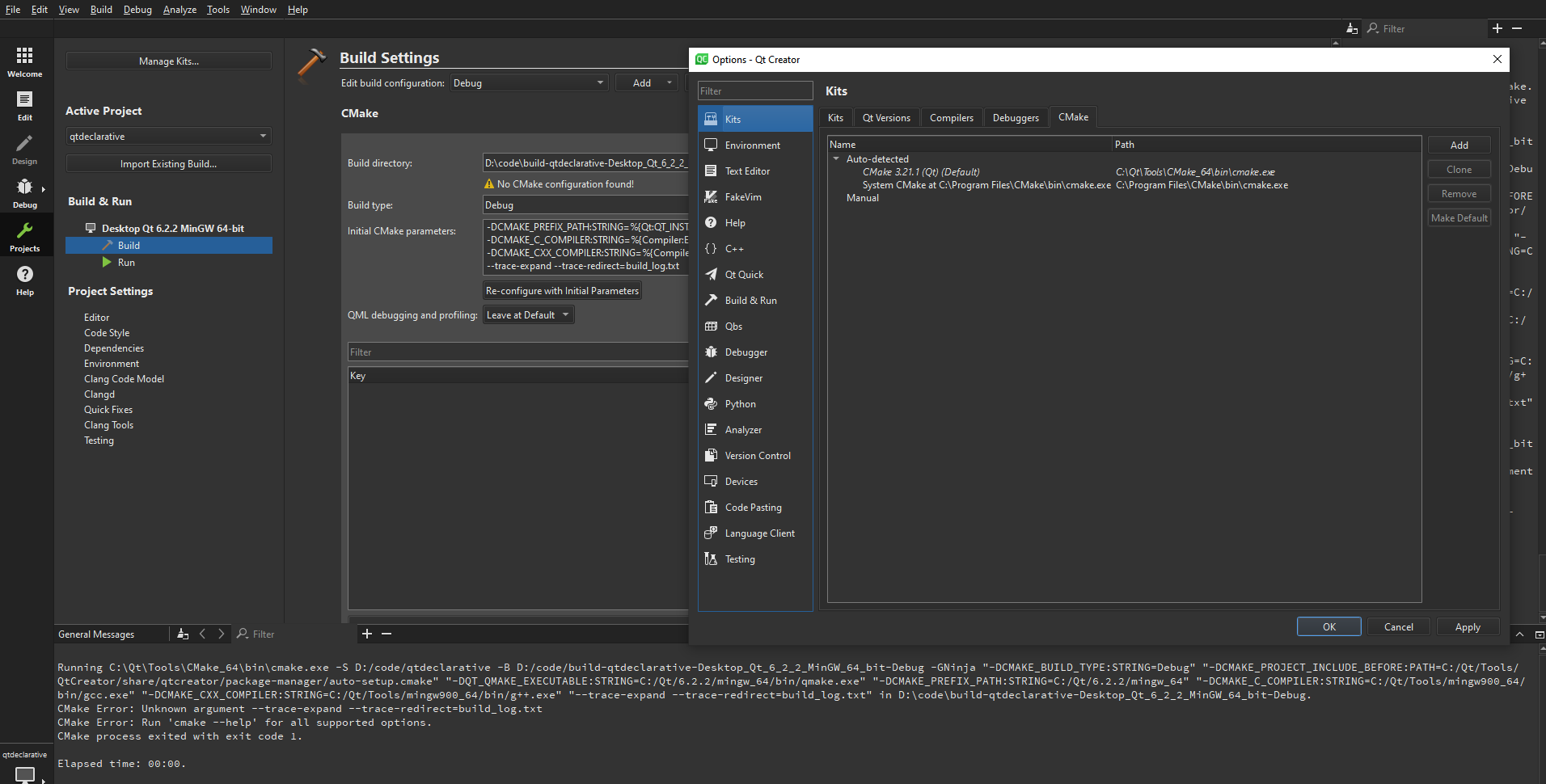Open the Analyze menu
The height and width of the screenshot is (784, 1546).
[x=180, y=10]
